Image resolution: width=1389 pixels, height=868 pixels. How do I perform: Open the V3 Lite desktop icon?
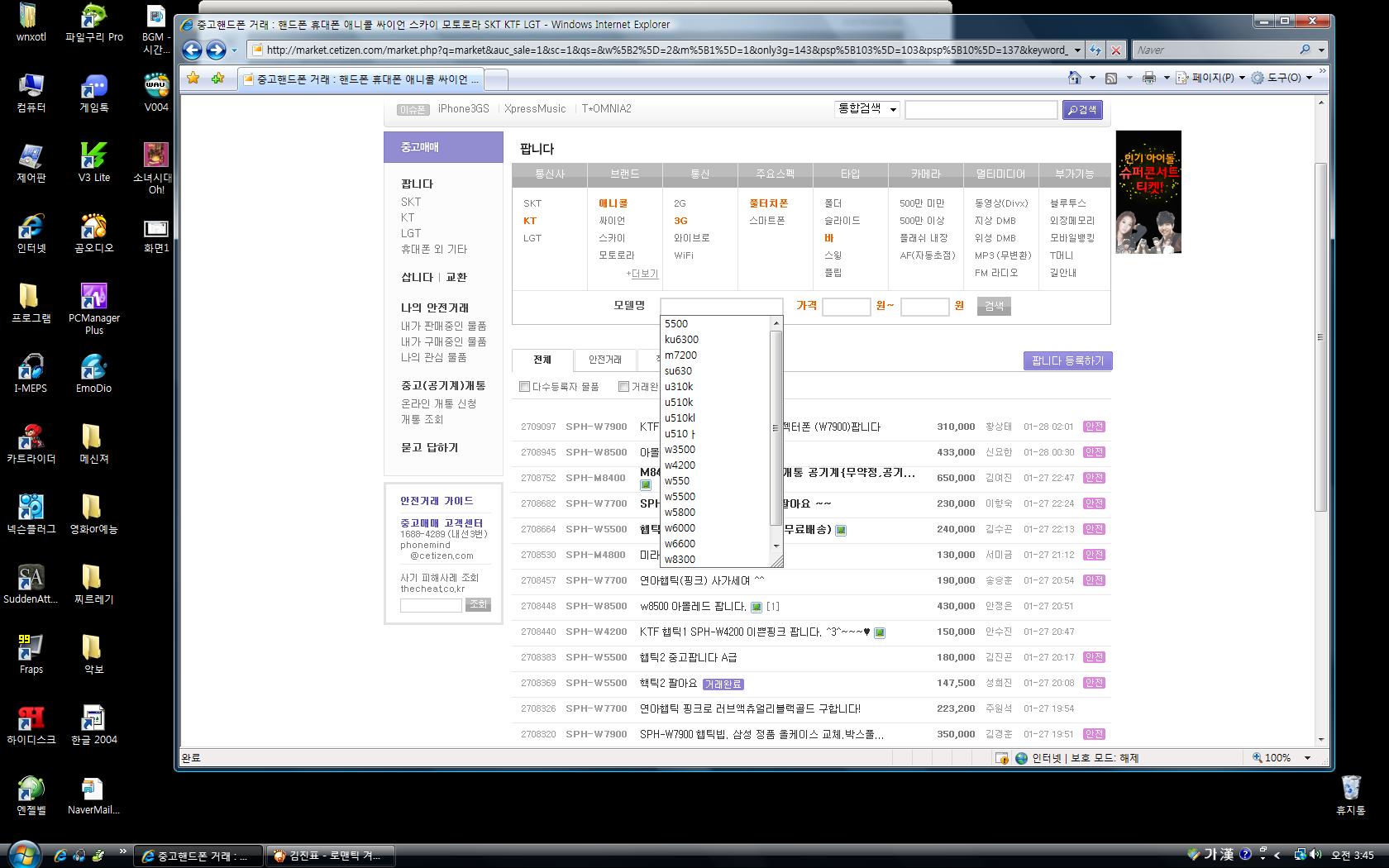[94, 163]
